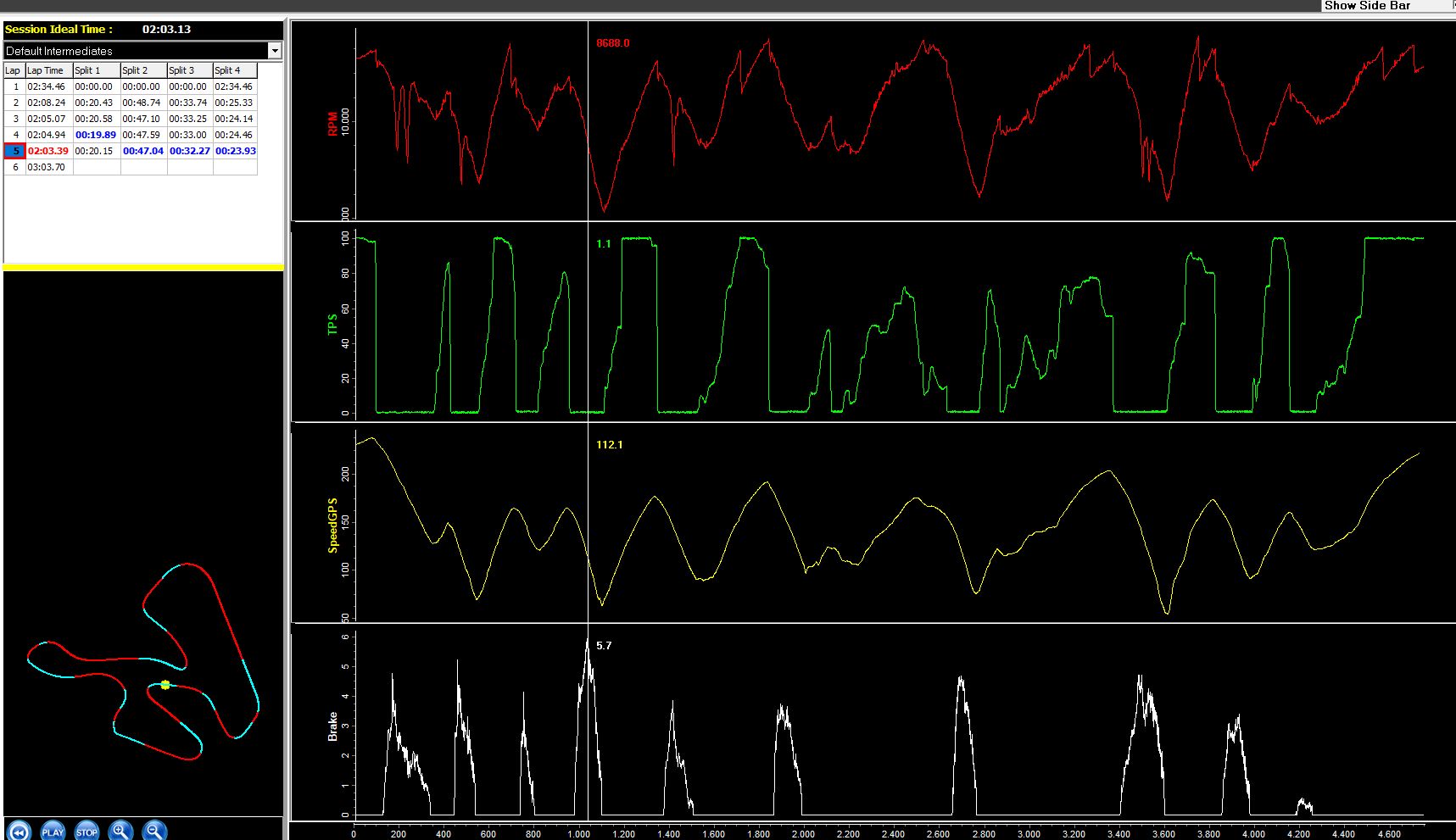This screenshot has height=840, width=1456.
Task: Click the Split 1 column header
Action: [x=95, y=70]
